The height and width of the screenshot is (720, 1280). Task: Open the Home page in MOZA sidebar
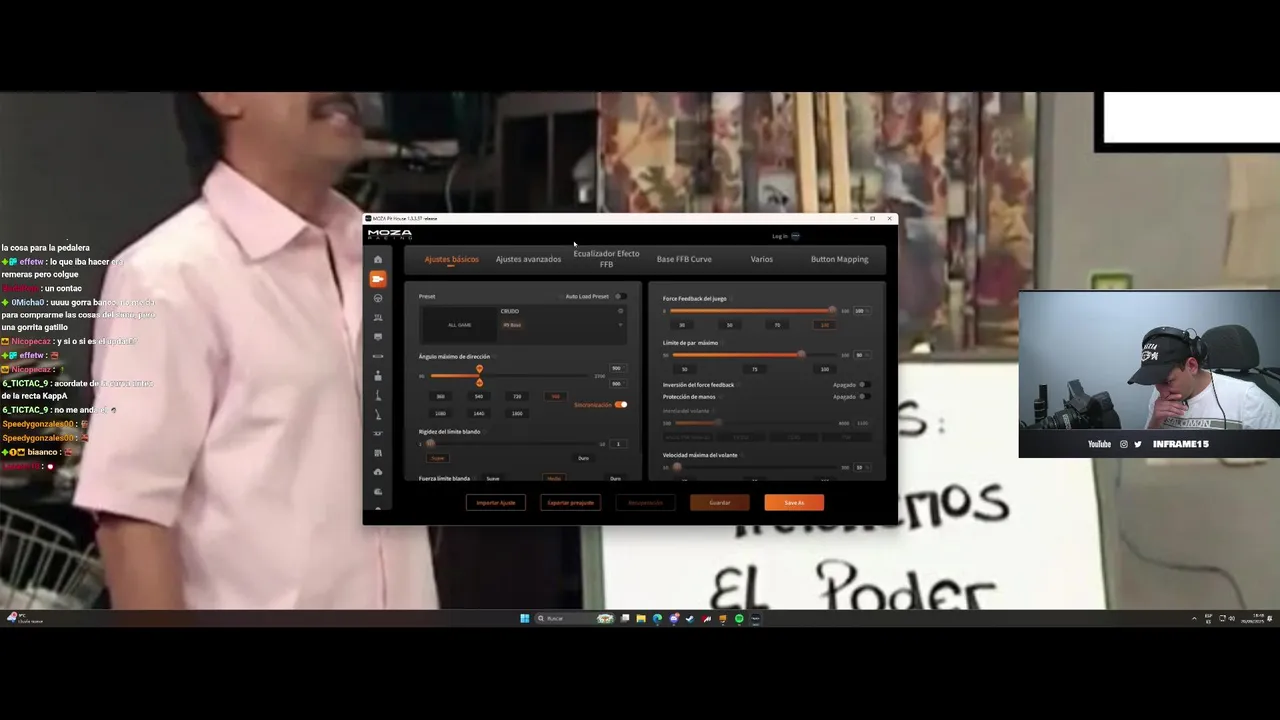click(378, 259)
